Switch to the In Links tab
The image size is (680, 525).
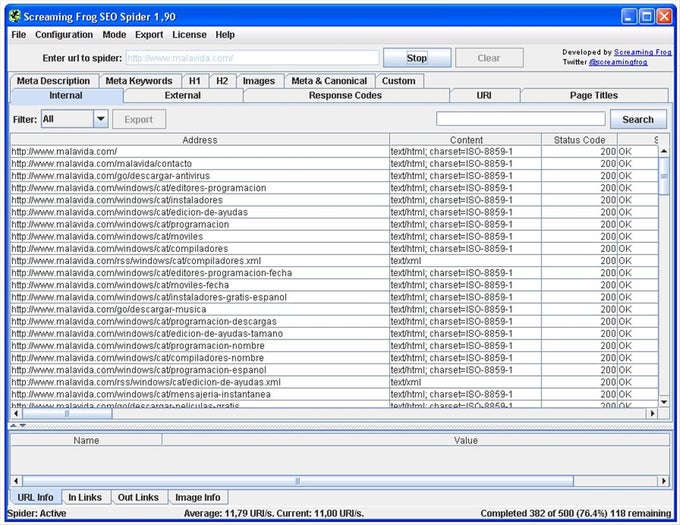click(85, 497)
